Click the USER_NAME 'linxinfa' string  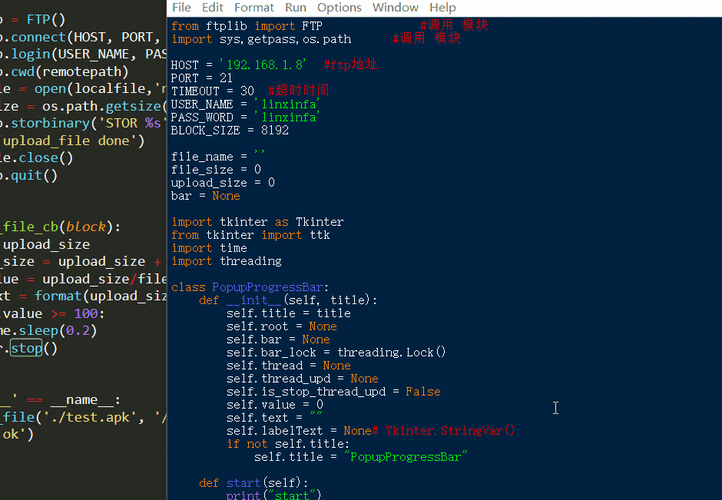tap(286, 104)
